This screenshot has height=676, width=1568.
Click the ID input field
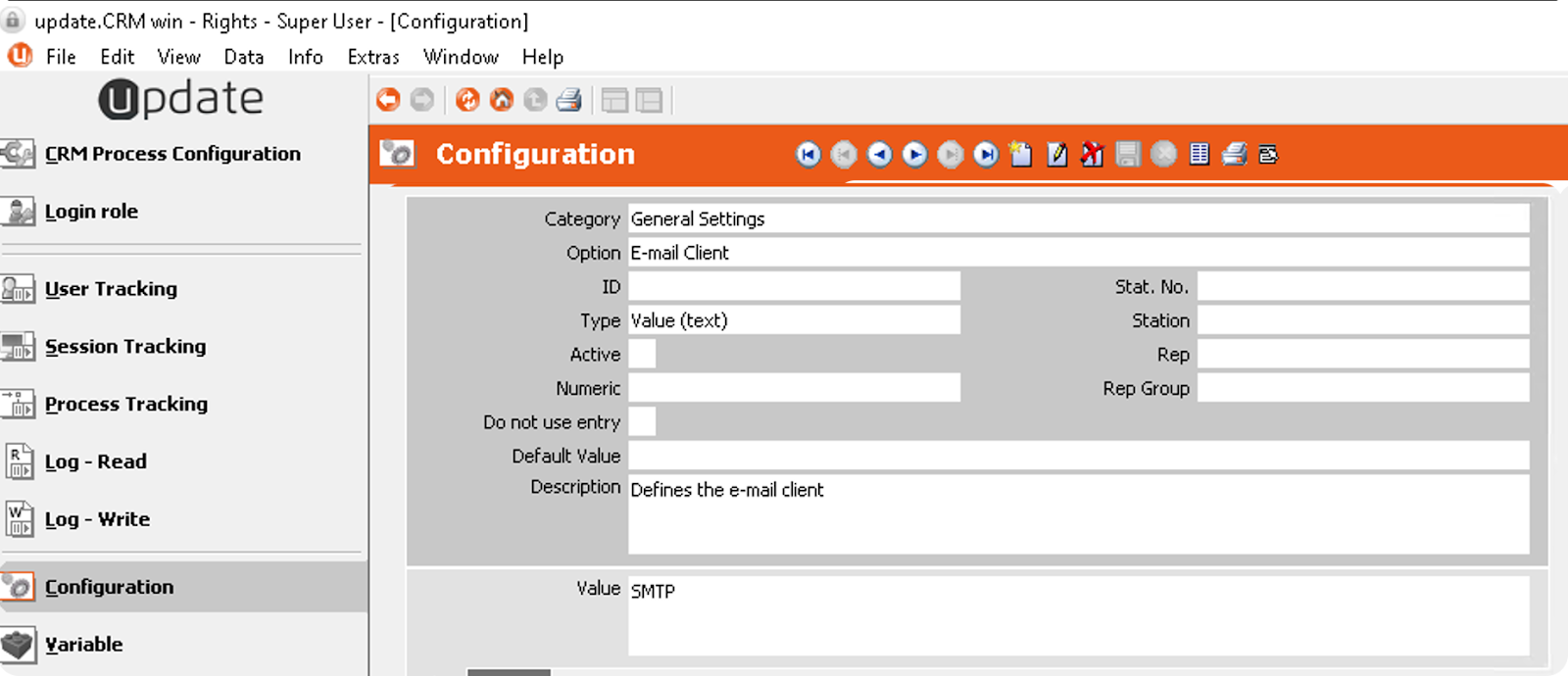(x=795, y=287)
